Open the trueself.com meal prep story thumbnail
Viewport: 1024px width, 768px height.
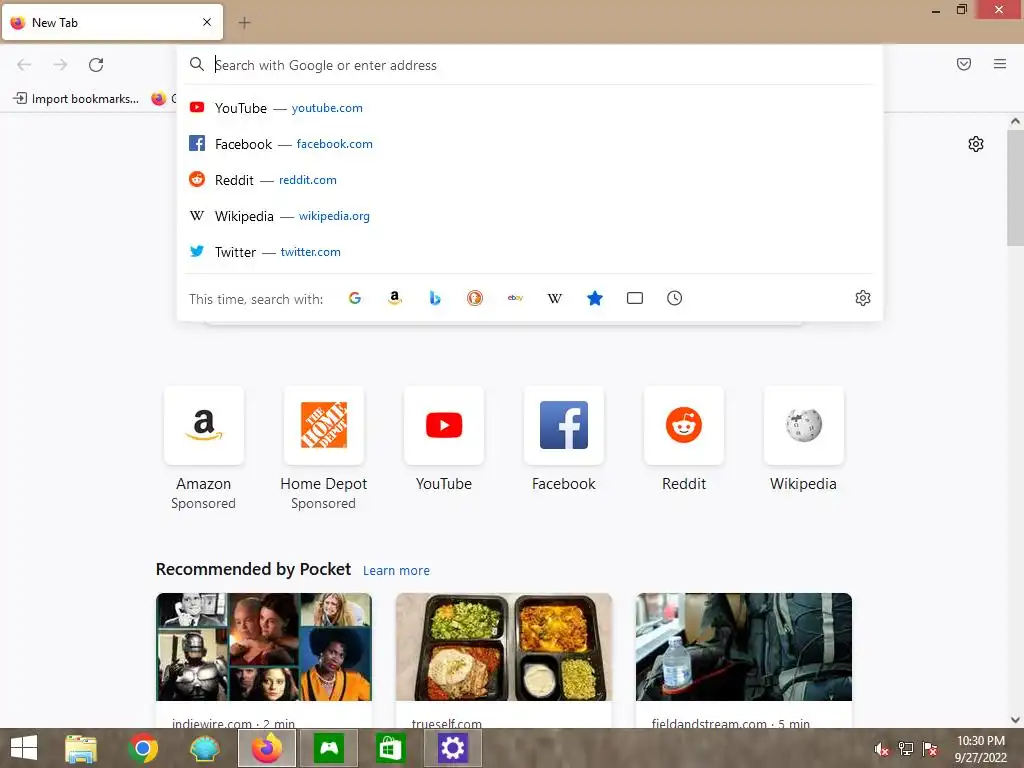coord(504,647)
